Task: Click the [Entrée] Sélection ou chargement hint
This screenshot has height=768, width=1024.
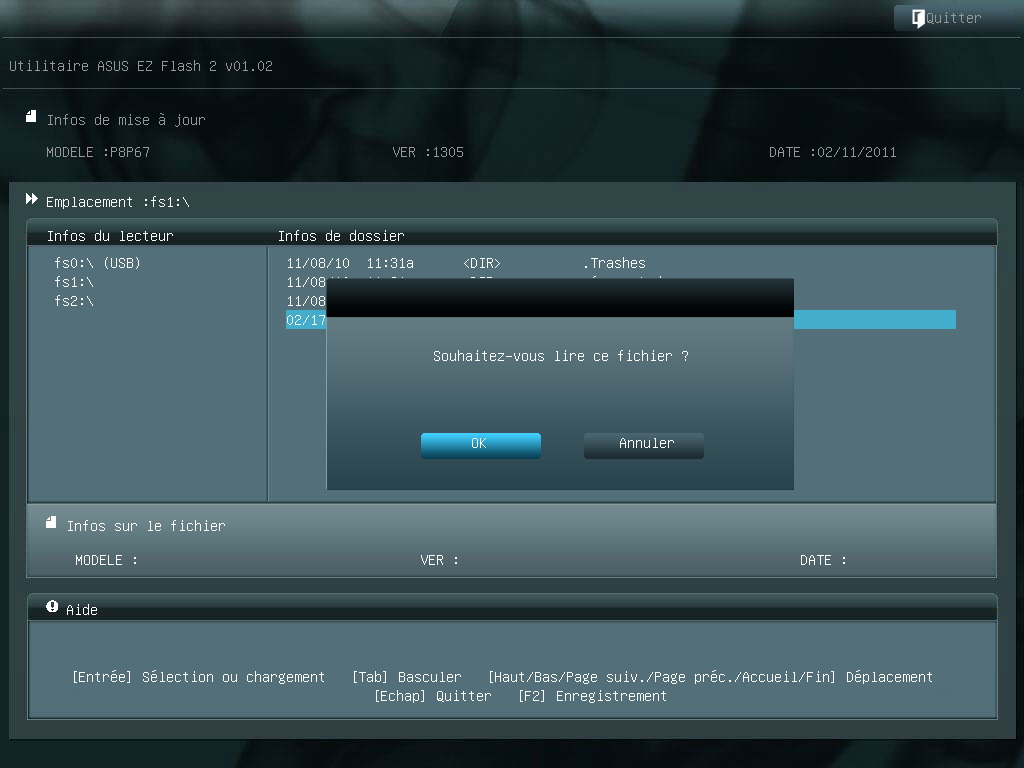Action: pyautogui.click(x=199, y=677)
